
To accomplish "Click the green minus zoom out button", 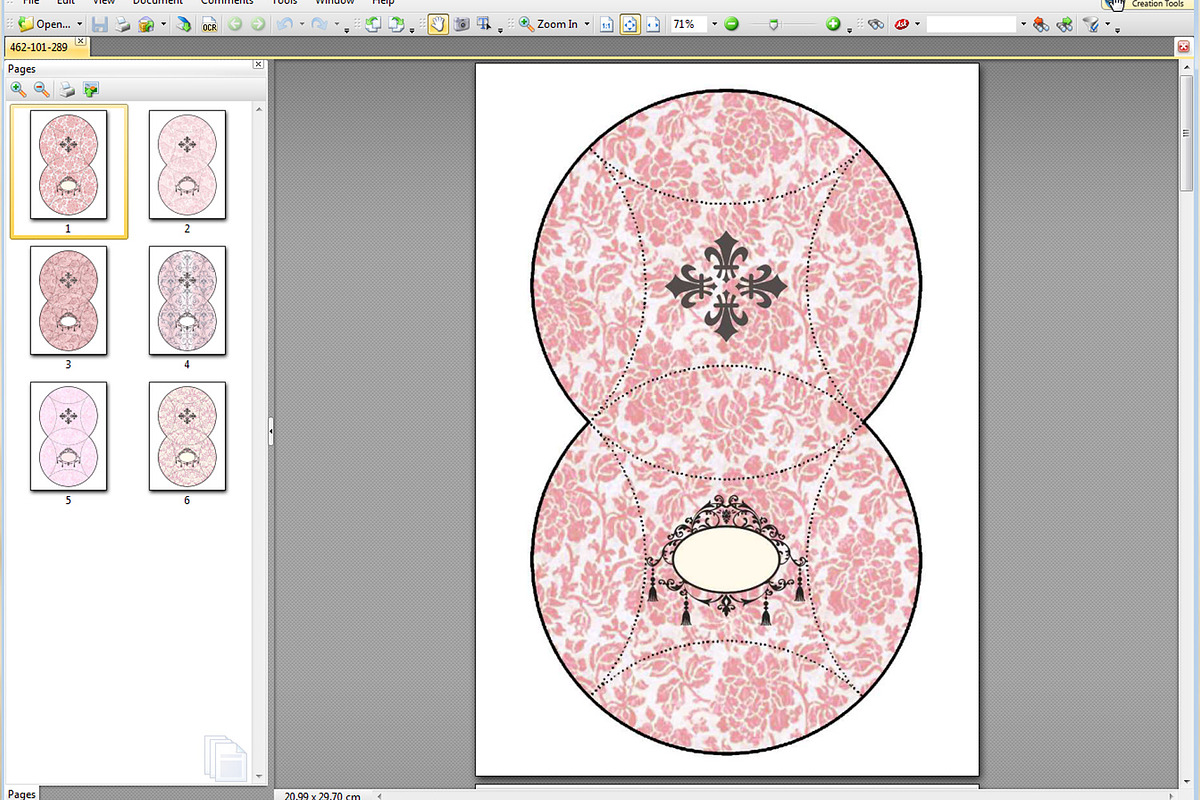I will pyautogui.click(x=732, y=24).
